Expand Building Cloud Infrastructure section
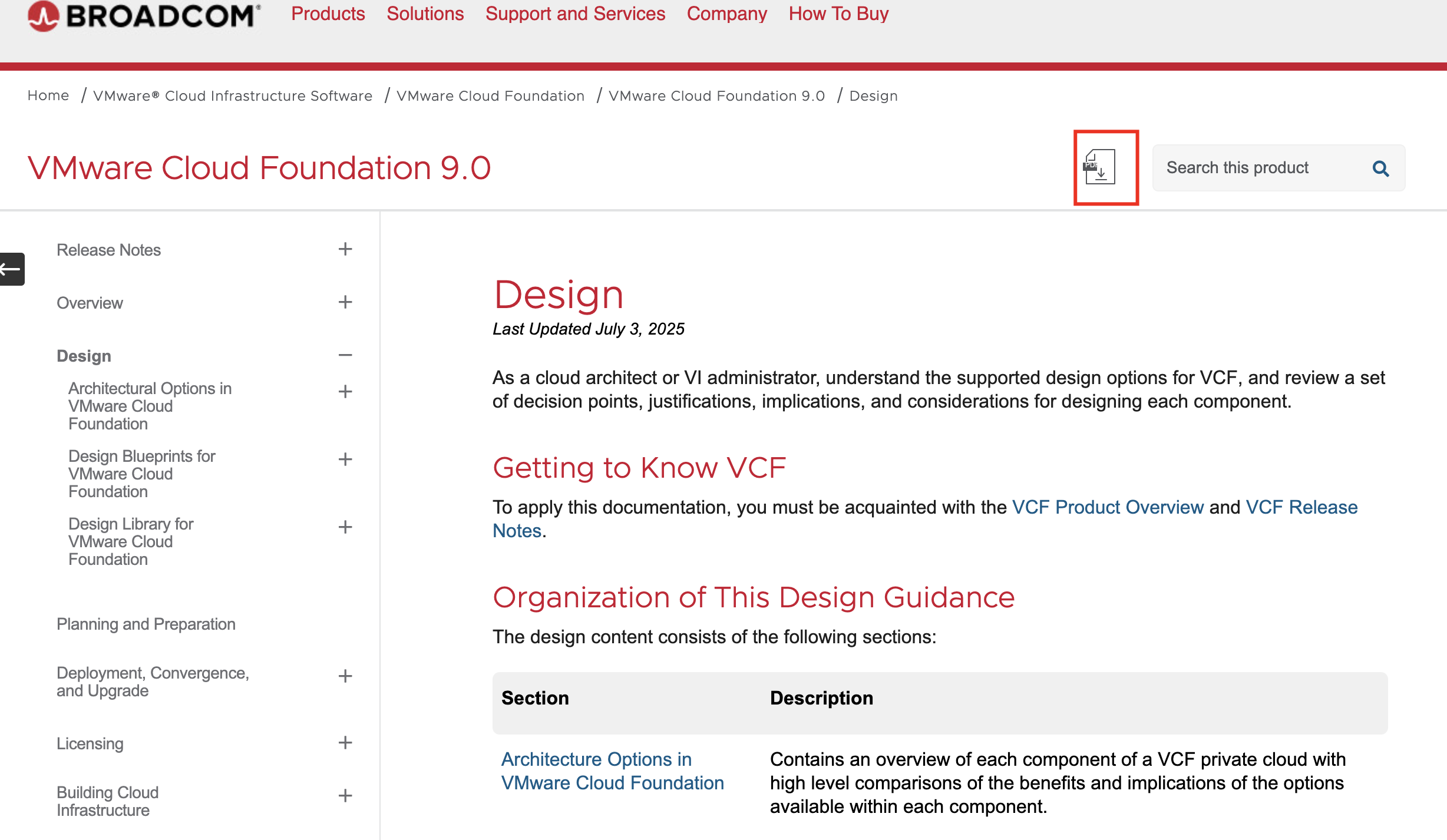The height and width of the screenshot is (840, 1447). coord(345,796)
